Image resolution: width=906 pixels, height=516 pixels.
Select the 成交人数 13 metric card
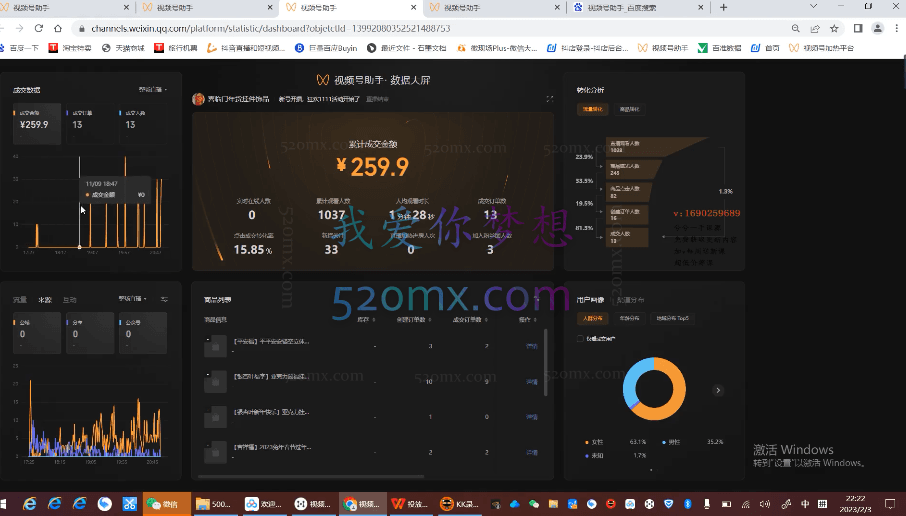click(x=143, y=123)
